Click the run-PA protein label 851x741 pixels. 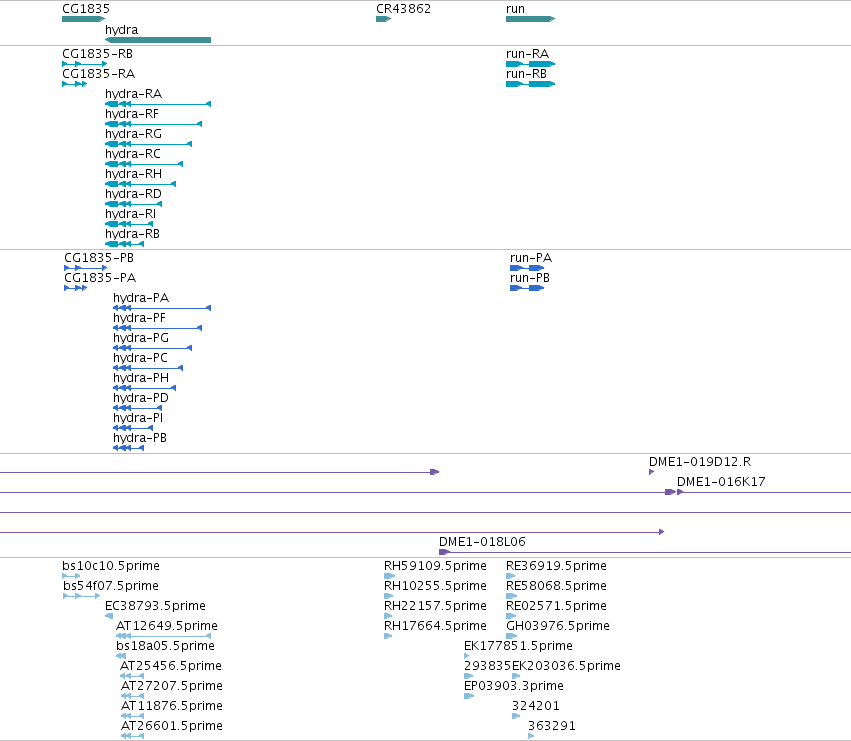tap(531, 258)
